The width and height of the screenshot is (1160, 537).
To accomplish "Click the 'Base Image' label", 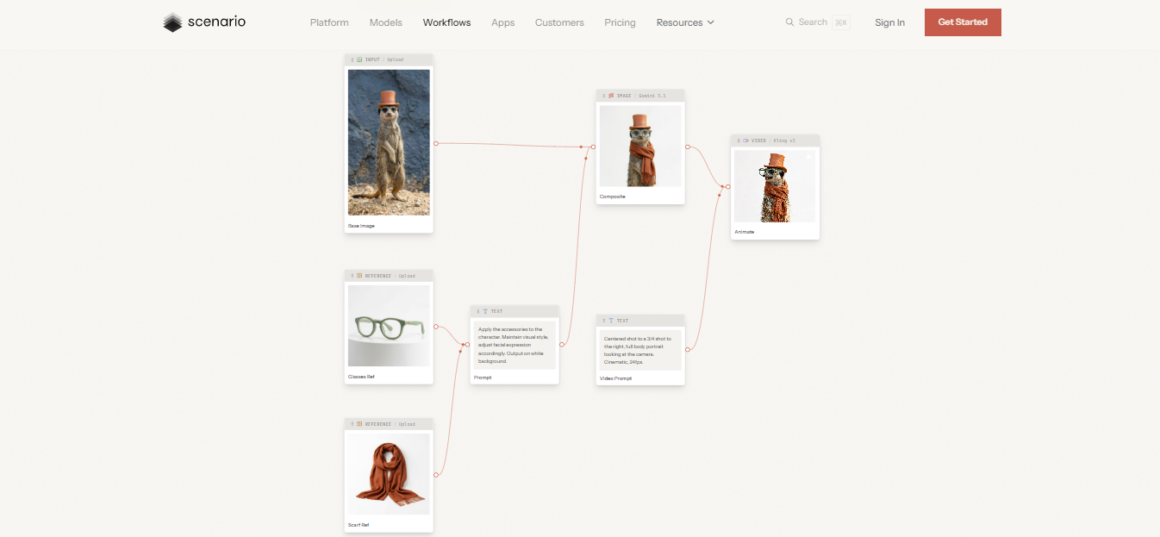I will tap(361, 226).
